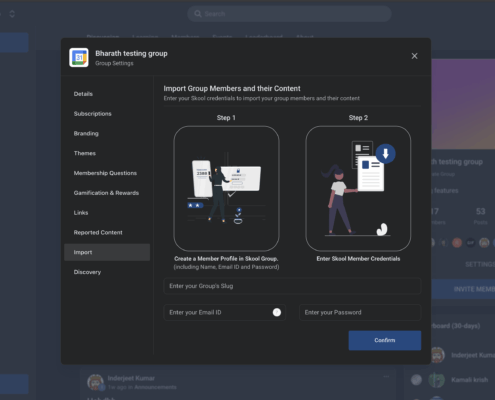This screenshot has width=495, height=400.
Task: Click the group switcher up-down arrows
Action: click(x=12, y=14)
